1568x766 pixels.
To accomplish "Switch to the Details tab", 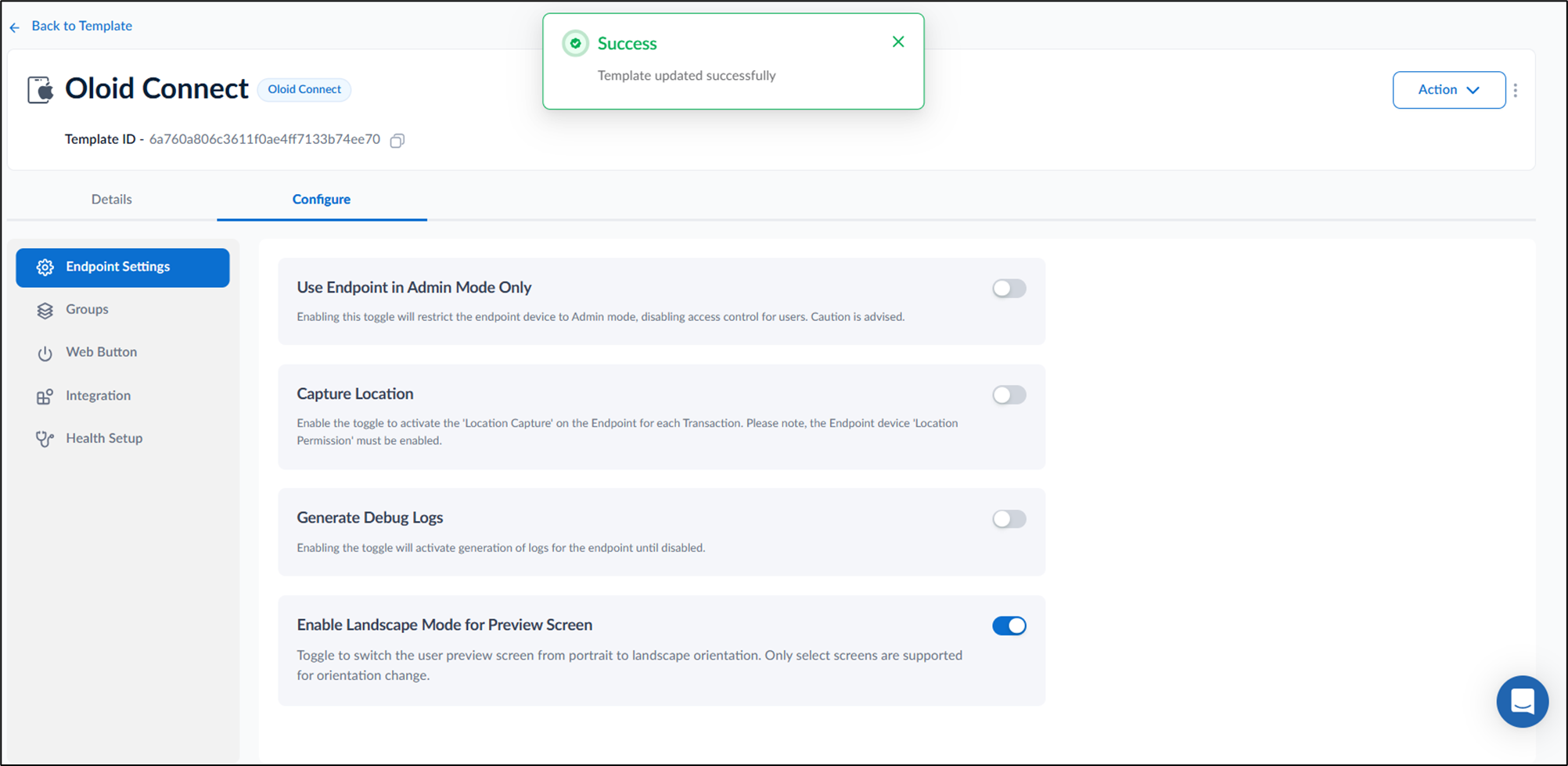I will point(112,199).
